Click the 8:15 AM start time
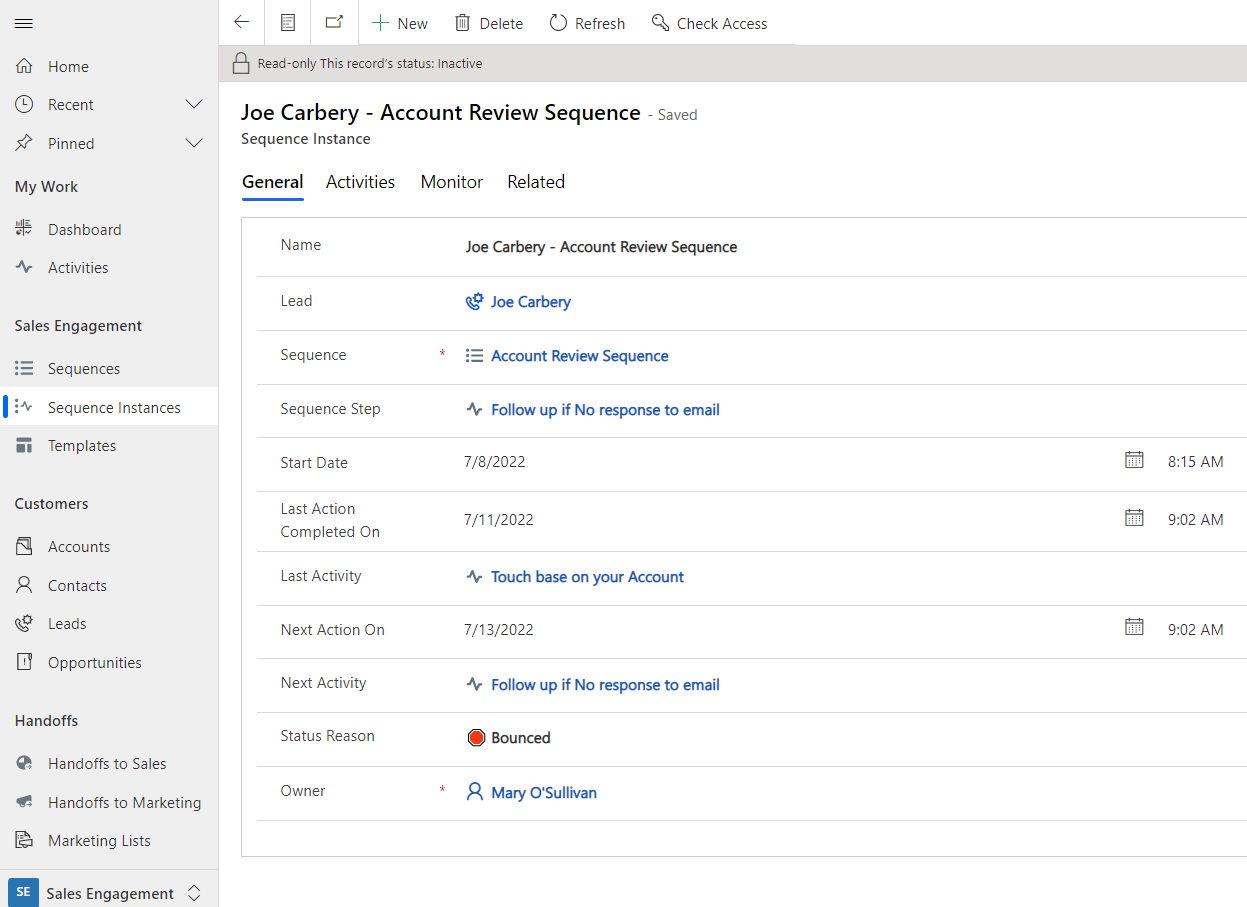Image resolution: width=1247 pixels, height=907 pixels. point(1195,462)
